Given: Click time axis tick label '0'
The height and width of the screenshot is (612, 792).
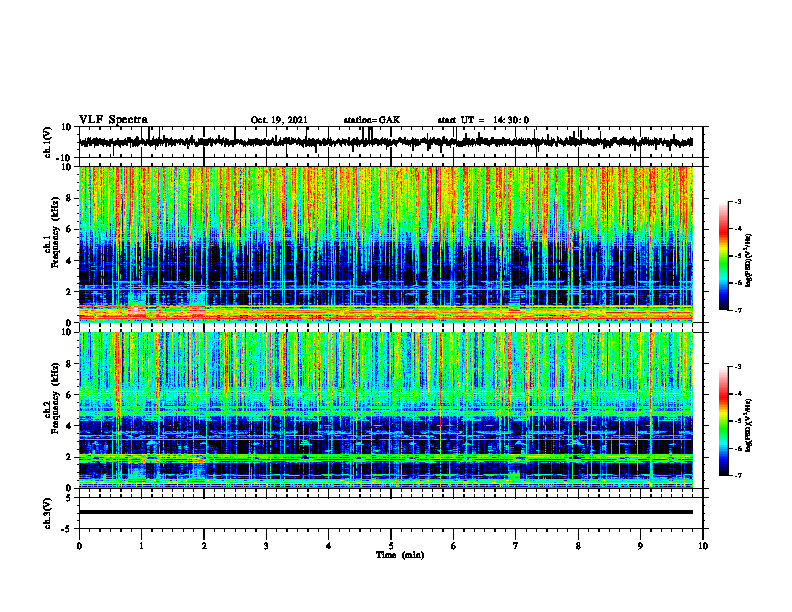Looking at the screenshot, I should 79,546.
